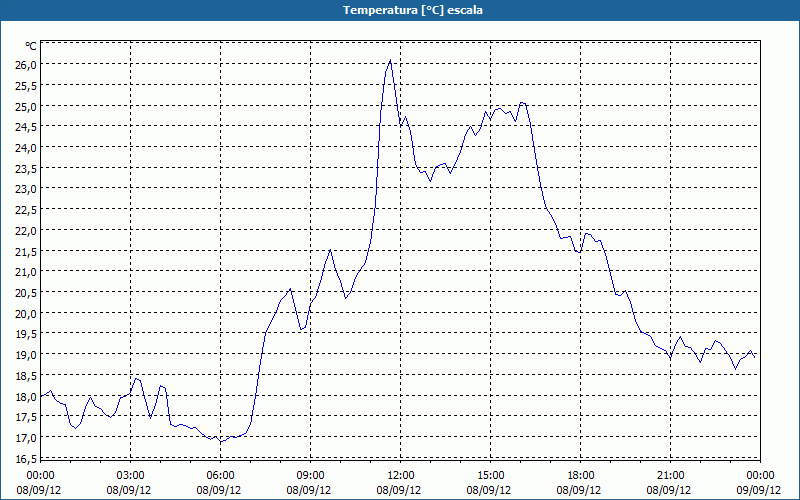Select the 19,0 axis value
This screenshot has width=800, height=500.
[26, 355]
